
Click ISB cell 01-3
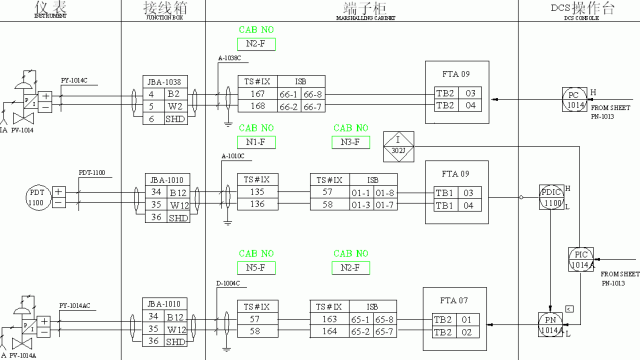[361, 205]
